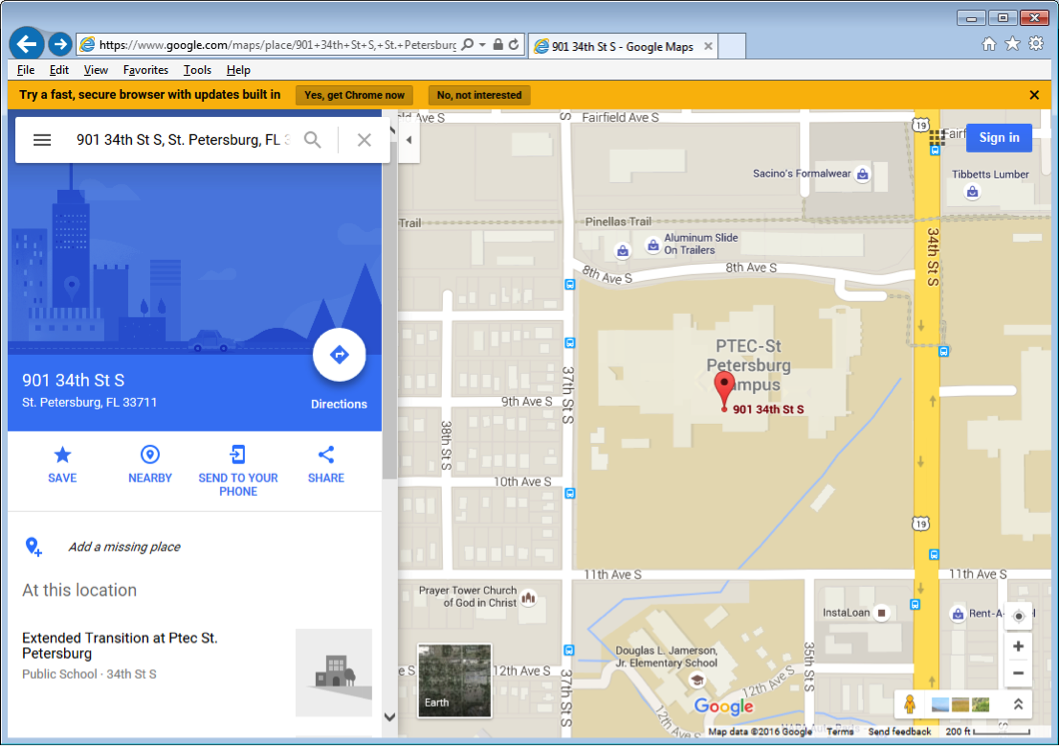This screenshot has height=746, width=1060.
Task: Open the Google Maps hamburger menu
Action: (42, 140)
